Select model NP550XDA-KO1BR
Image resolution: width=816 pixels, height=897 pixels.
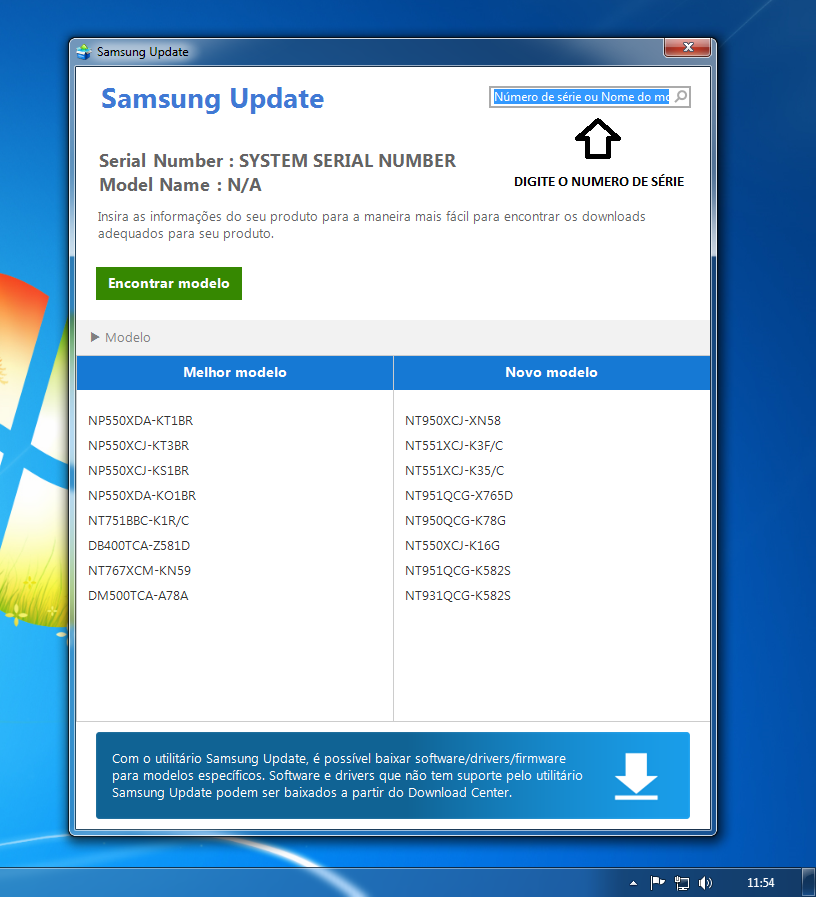point(142,495)
